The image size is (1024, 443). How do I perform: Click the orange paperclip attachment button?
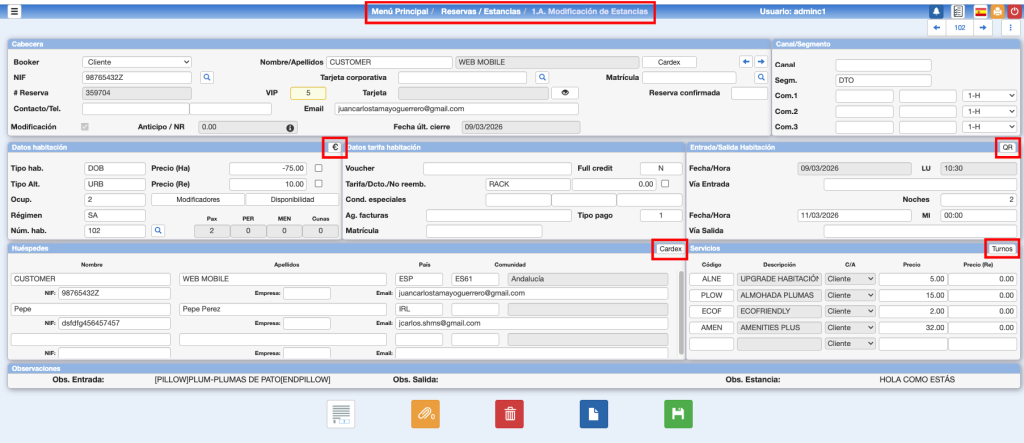click(425, 413)
